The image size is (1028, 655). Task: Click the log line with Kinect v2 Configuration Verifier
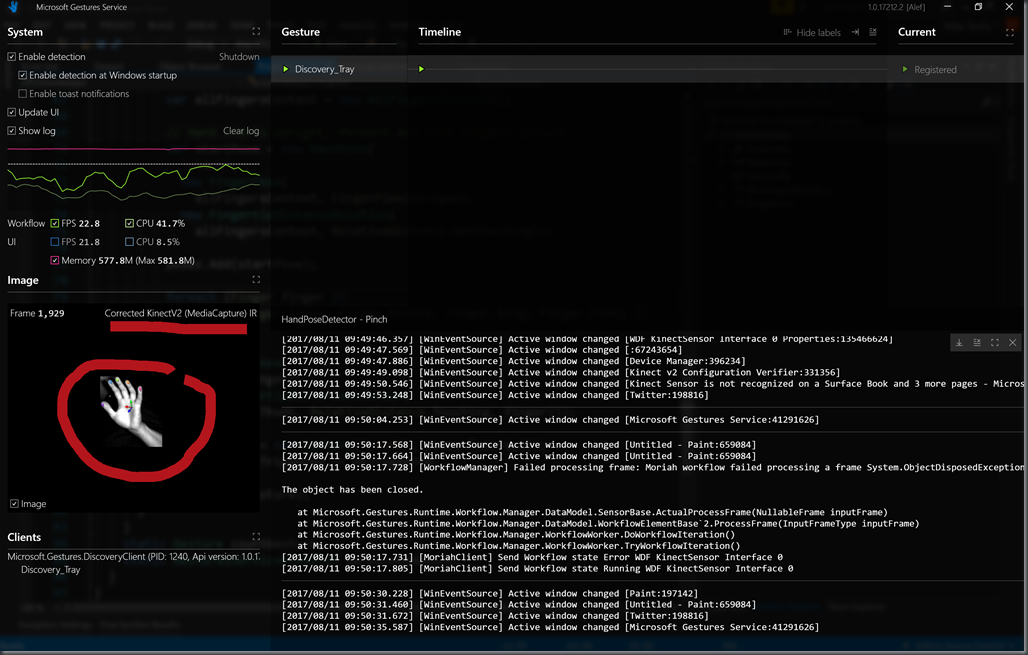[561, 372]
